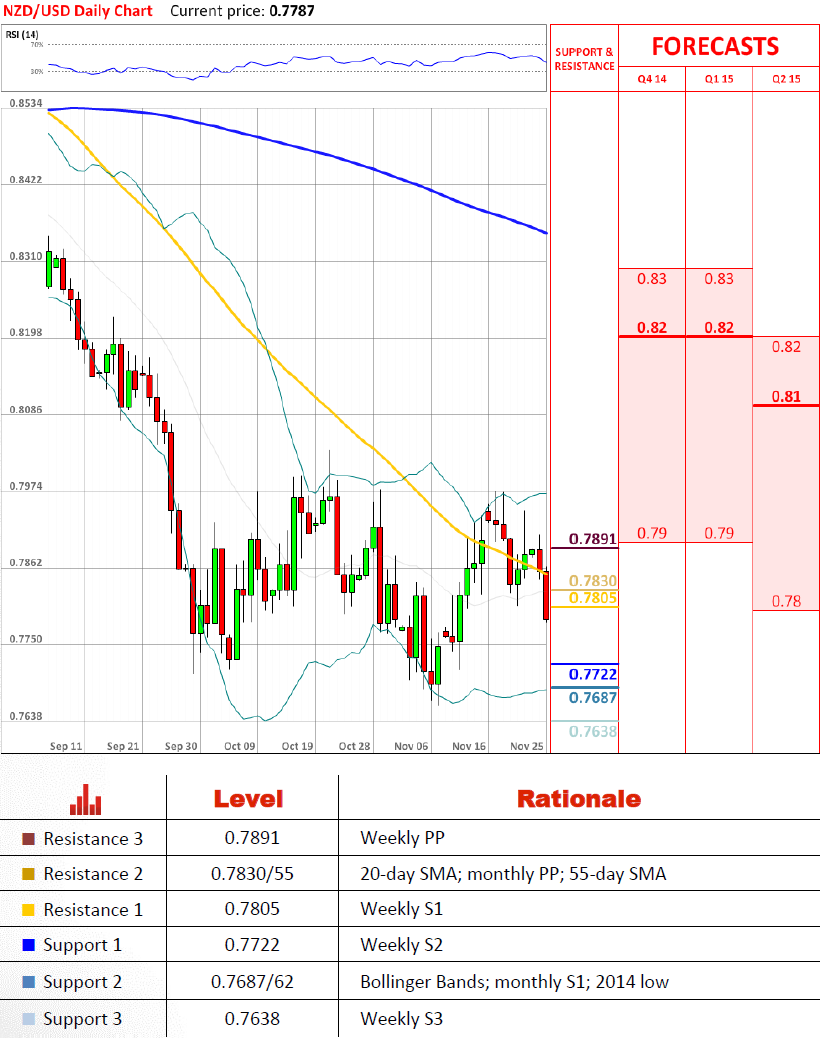Click the Resistance 2 color swatch
The width and height of the screenshot is (821, 1038).
pyautogui.click(x=28, y=874)
